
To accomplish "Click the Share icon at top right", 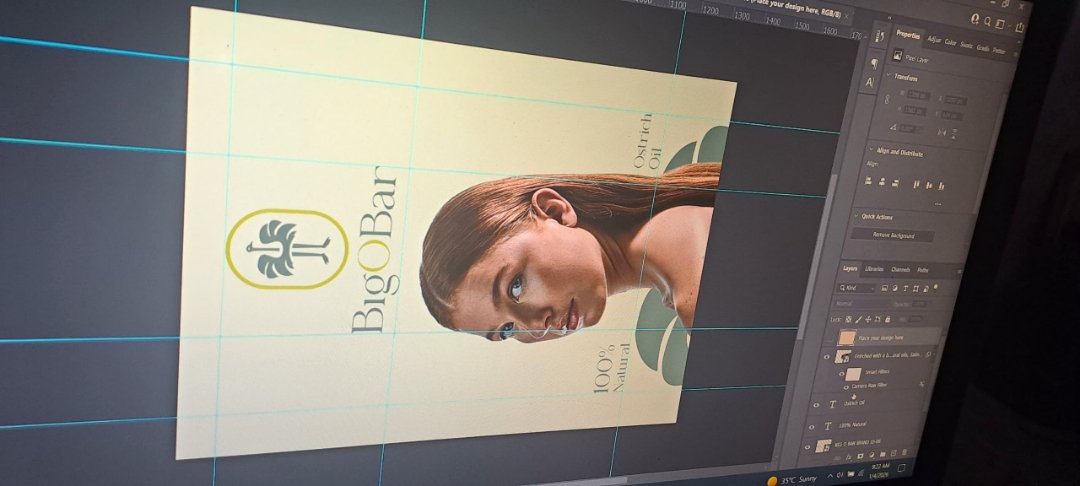I will [1020, 27].
